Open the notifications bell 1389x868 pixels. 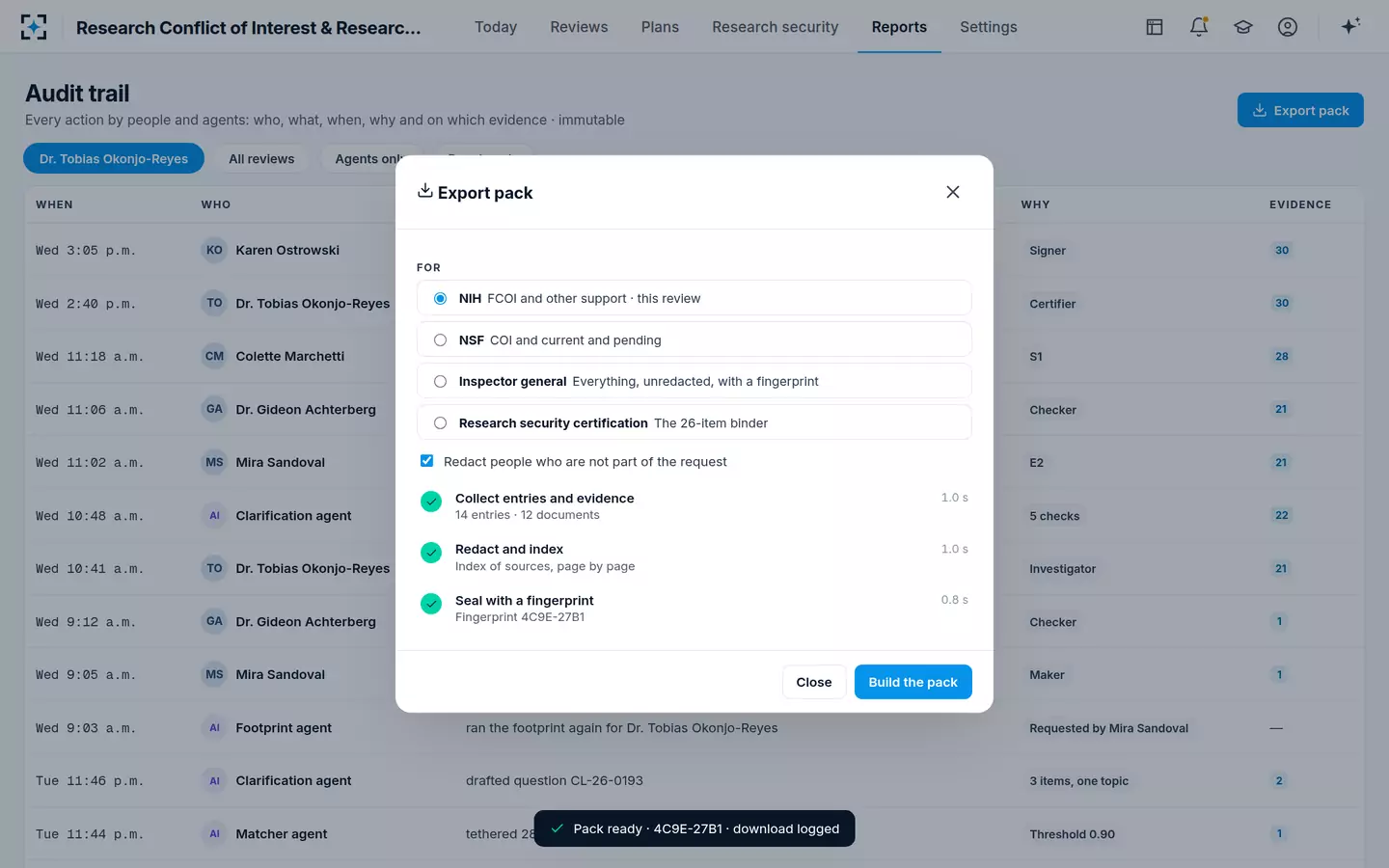click(1199, 27)
